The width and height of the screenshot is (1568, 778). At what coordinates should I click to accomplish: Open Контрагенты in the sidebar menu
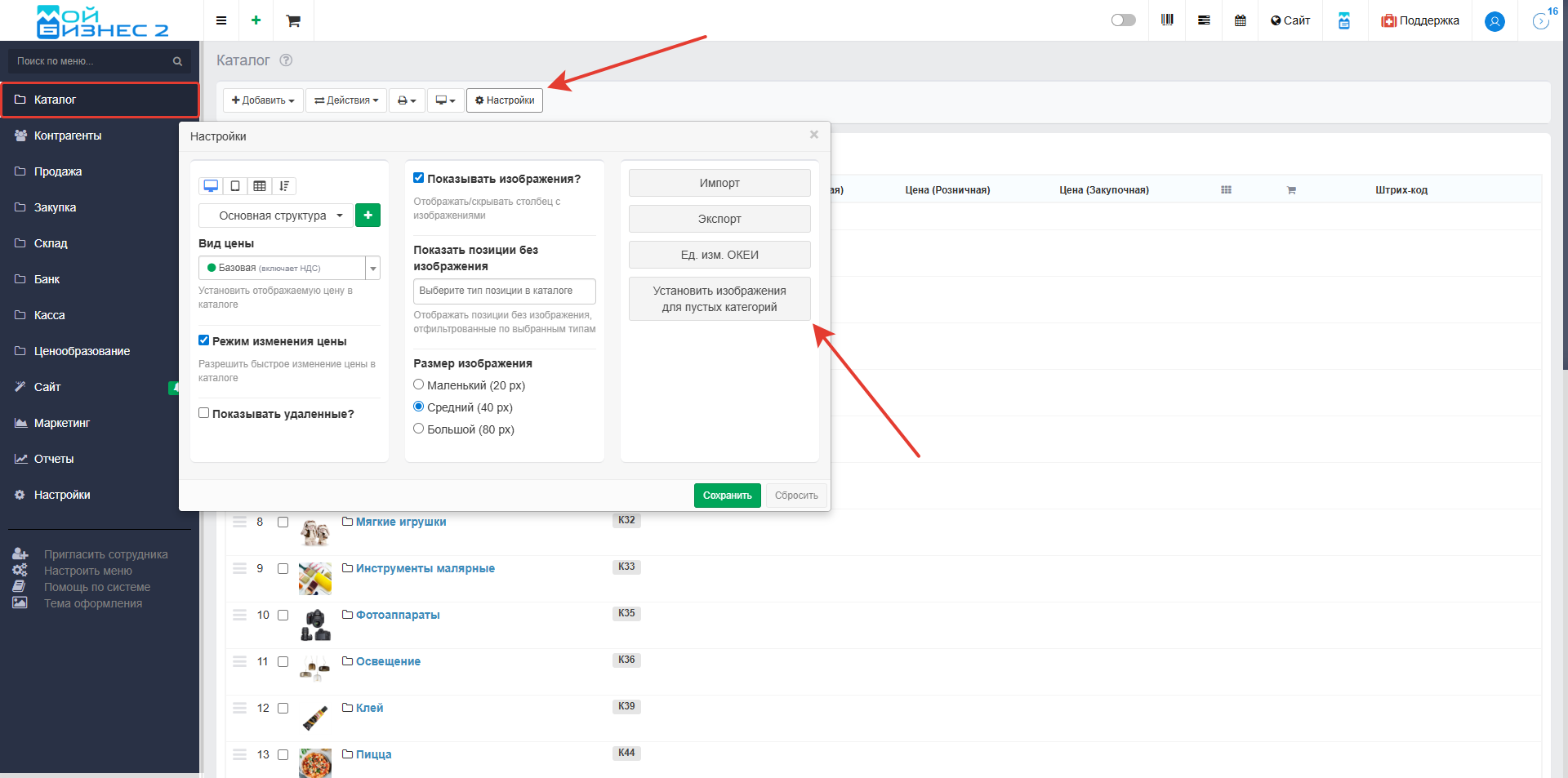click(x=68, y=136)
